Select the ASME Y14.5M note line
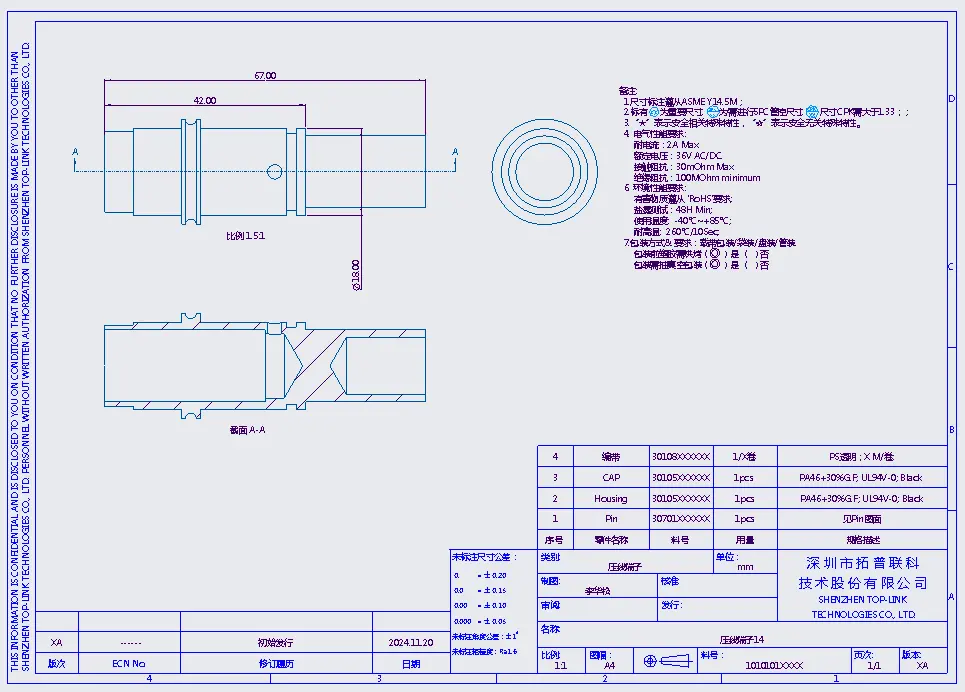Screen dimensions: 965x692 pos(680,101)
